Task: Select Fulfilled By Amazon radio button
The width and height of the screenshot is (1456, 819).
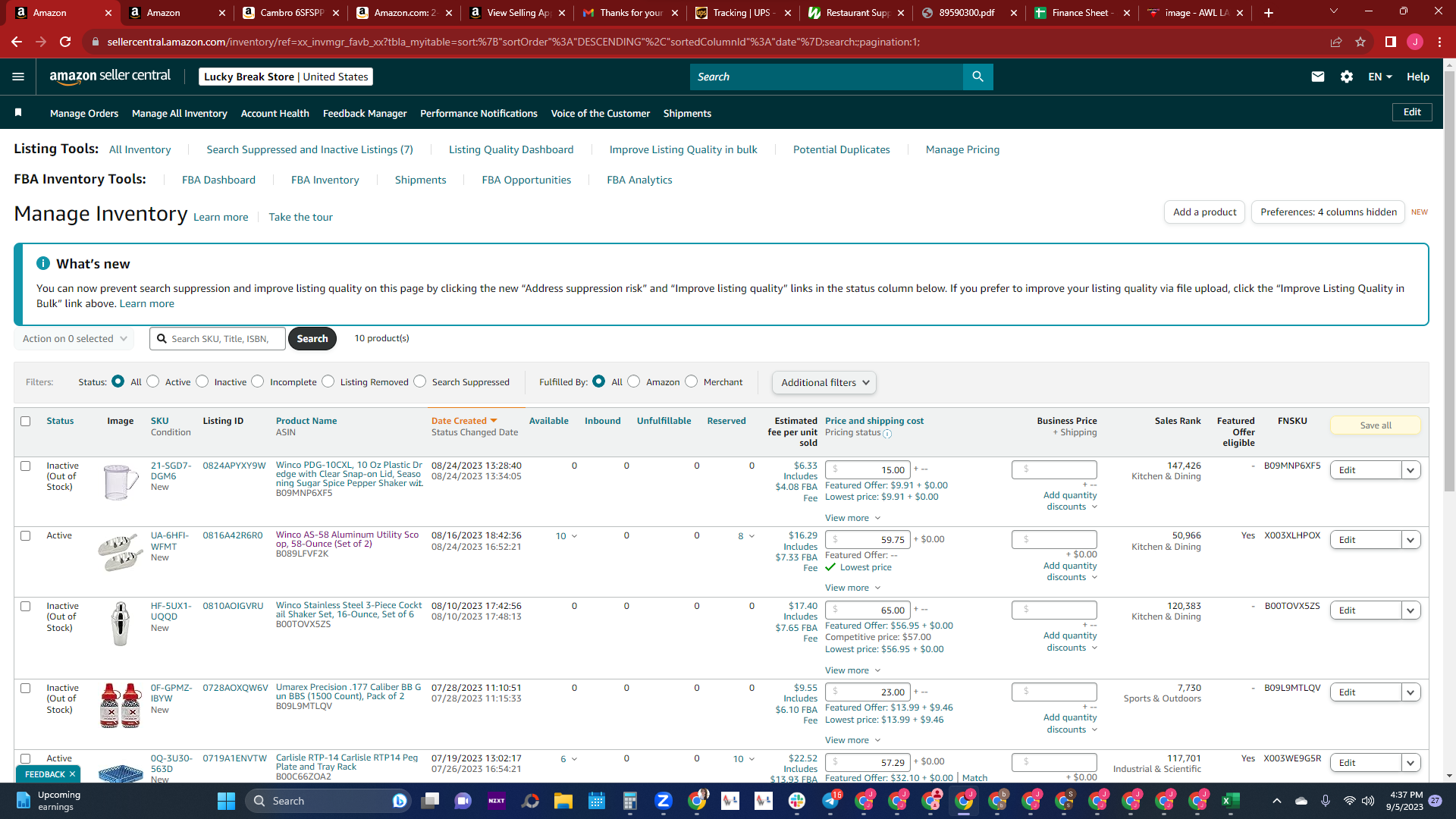Action: click(x=634, y=381)
